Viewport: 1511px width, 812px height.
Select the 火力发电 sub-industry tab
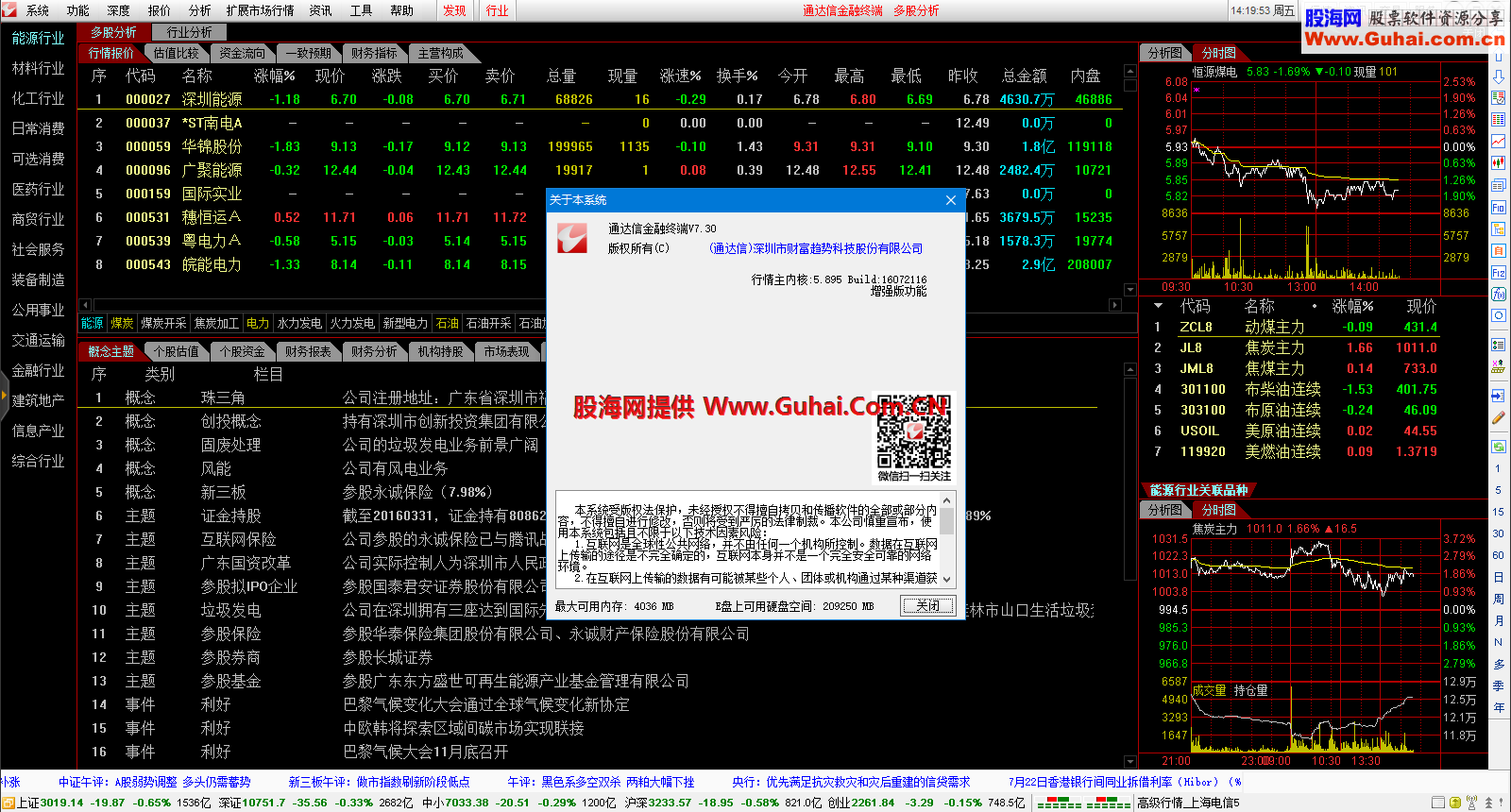click(x=352, y=323)
